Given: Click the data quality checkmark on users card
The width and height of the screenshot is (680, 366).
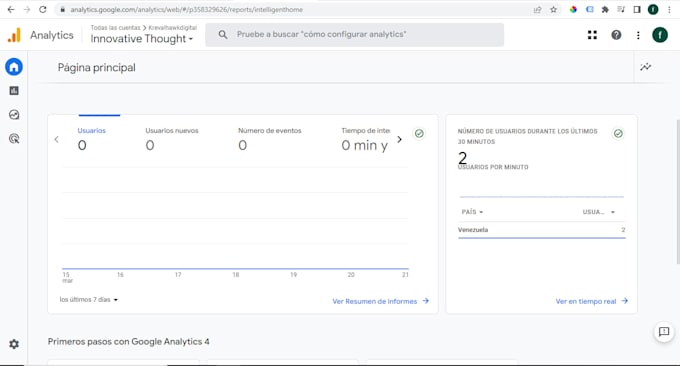Looking at the screenshot, I should coord(419,134).
